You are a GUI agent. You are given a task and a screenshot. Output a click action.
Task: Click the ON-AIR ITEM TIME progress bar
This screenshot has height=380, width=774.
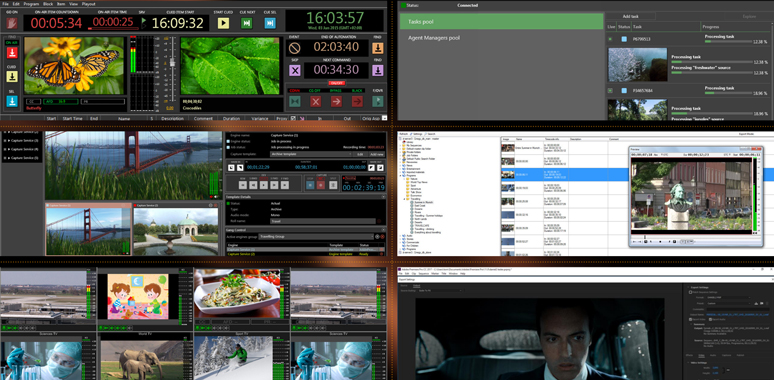(113, 29)
